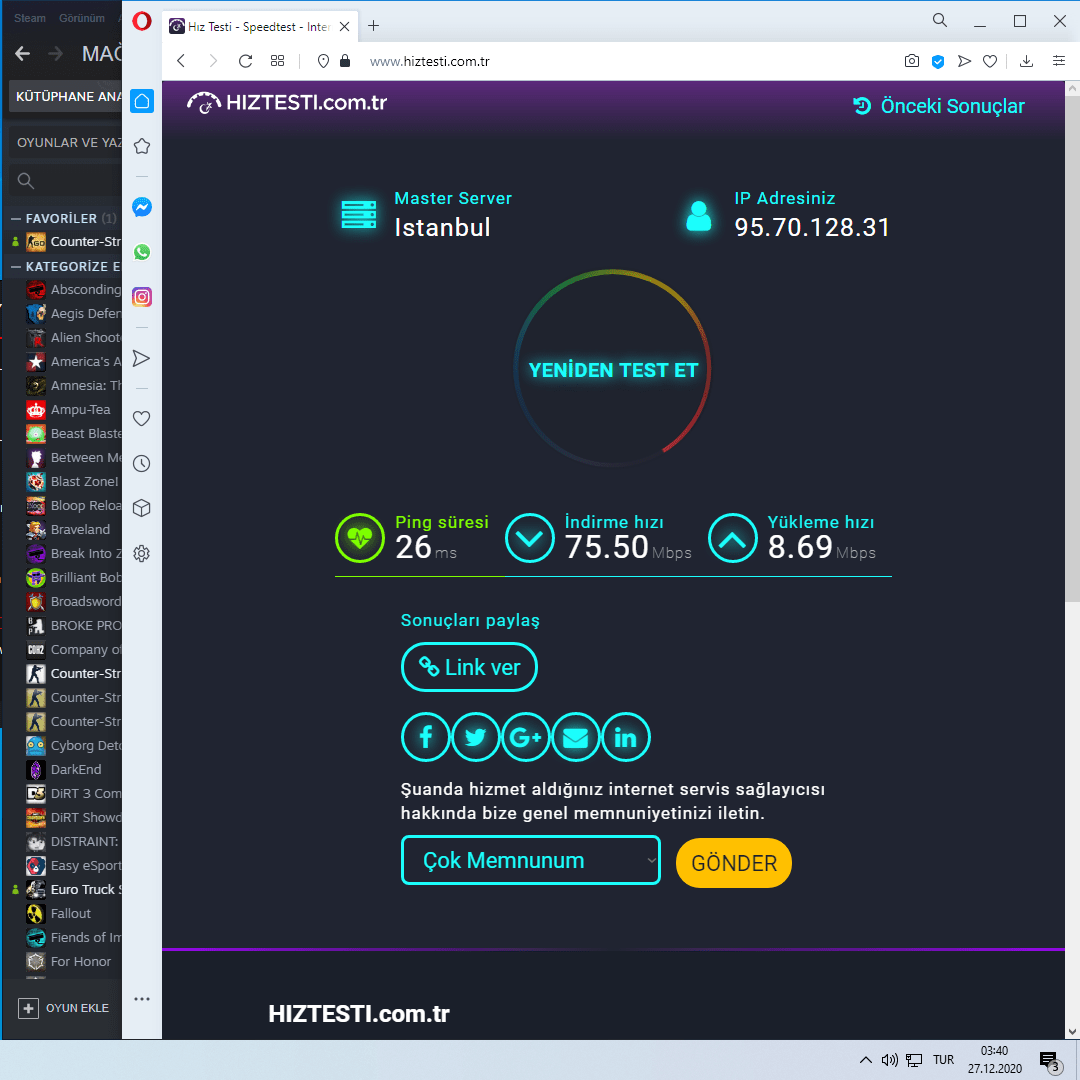
Task: Collapse the FAVORİLER category in Steam
Action: 16,218
